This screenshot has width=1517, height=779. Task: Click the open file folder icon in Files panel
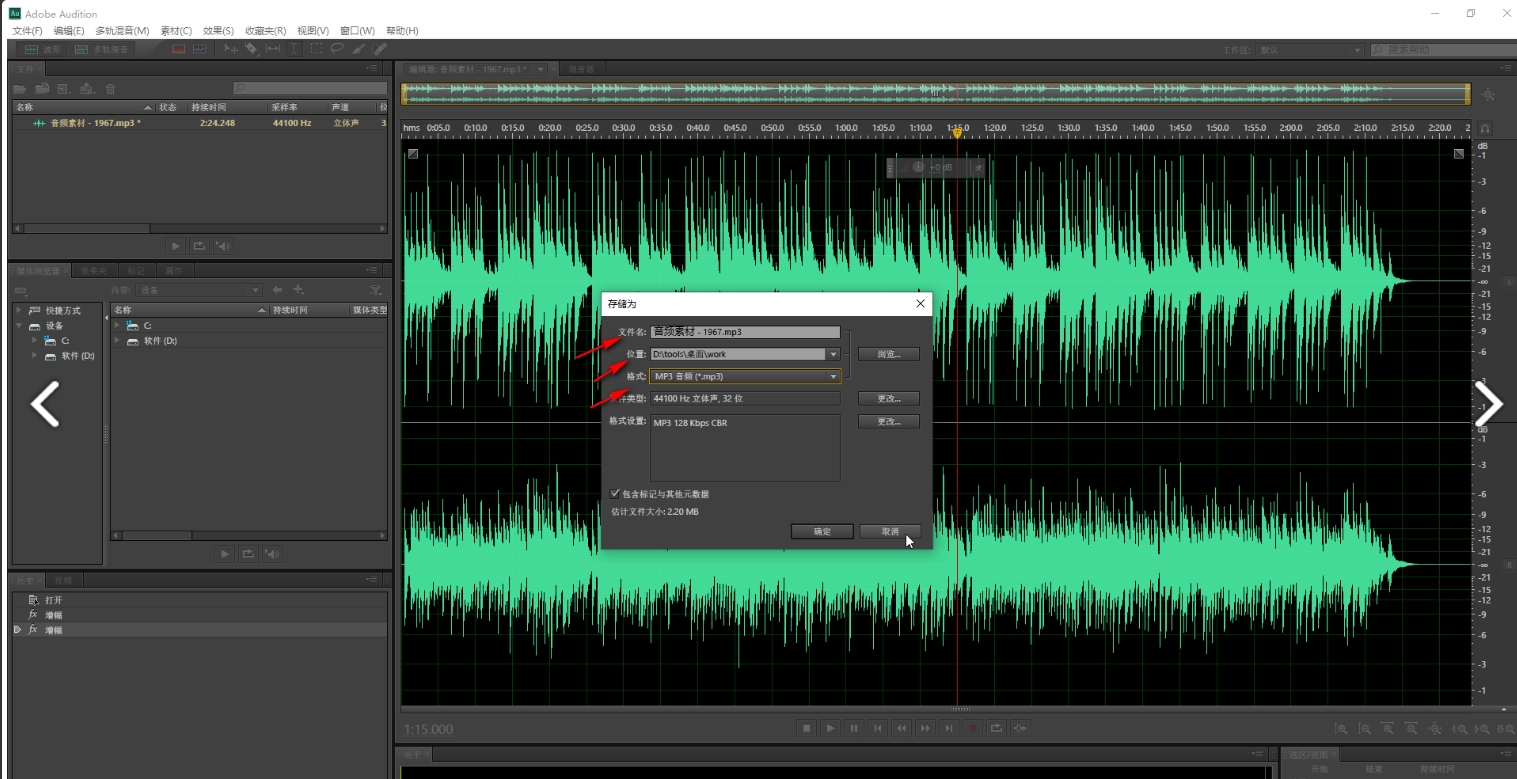(x=19, y=89)
